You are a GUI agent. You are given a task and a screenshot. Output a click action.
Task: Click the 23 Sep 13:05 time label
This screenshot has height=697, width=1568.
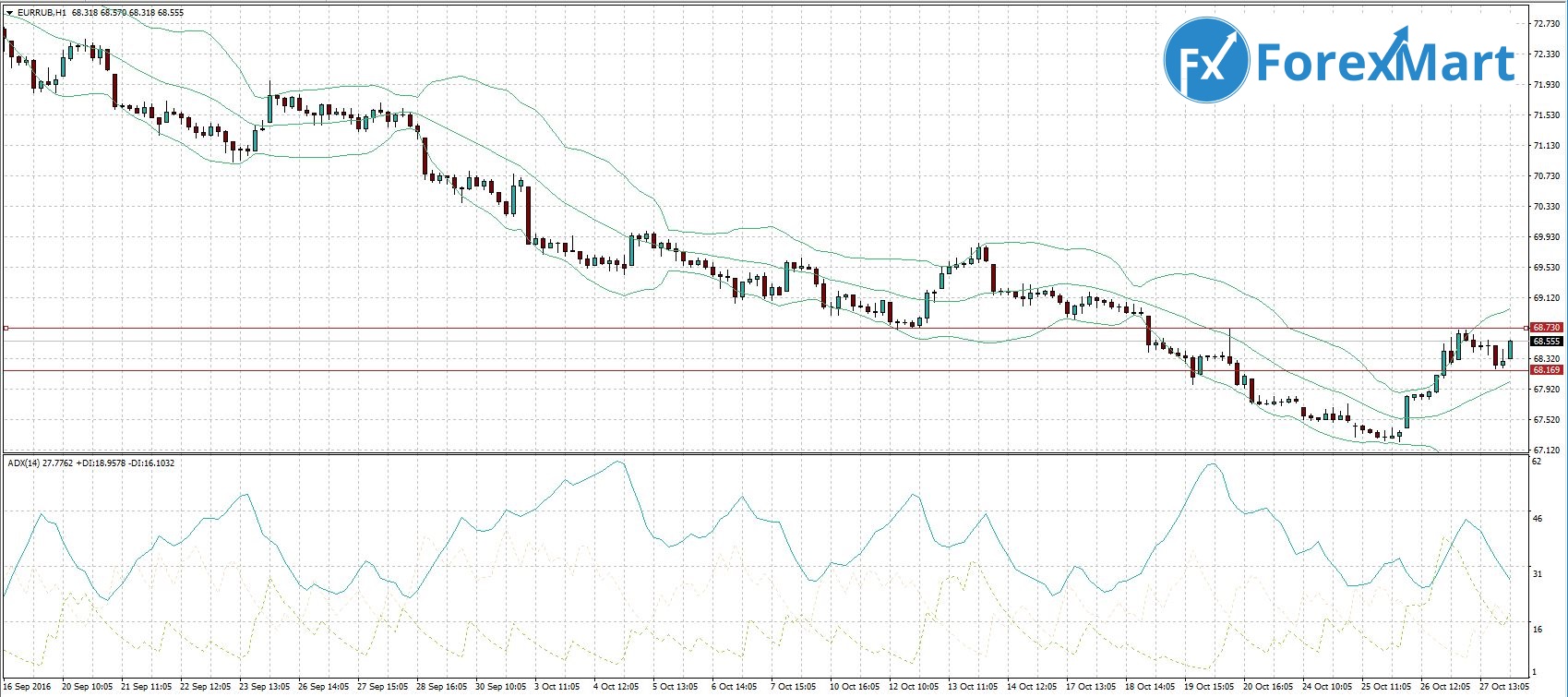265,687
